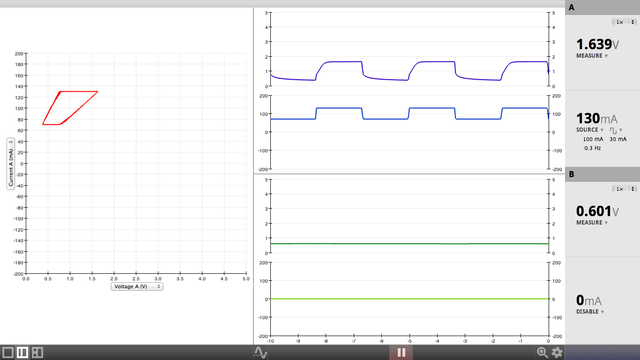Open the Voltage A (V) x-axis selector
The width and height of the screenshot is (640, 360).
pos(137,287)
